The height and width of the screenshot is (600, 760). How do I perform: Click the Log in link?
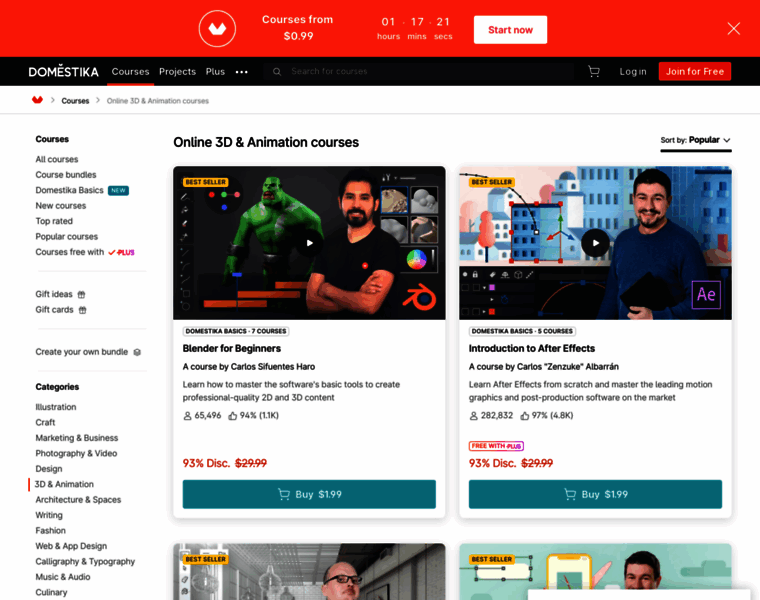point(633,72)
